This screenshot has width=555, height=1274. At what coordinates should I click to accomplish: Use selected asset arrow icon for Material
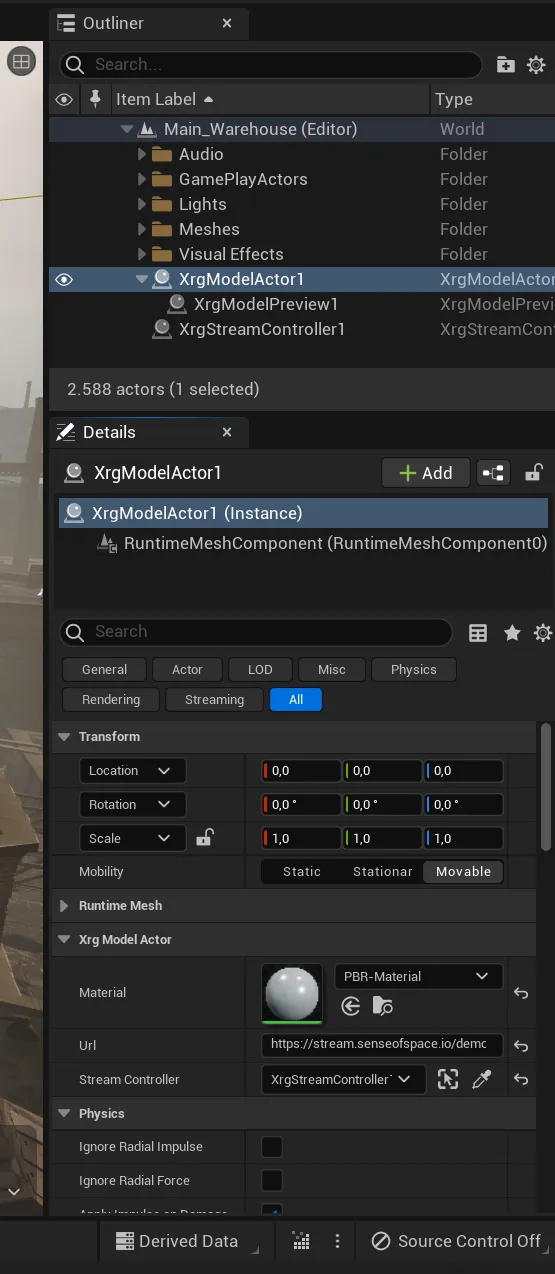point(350,1006)
